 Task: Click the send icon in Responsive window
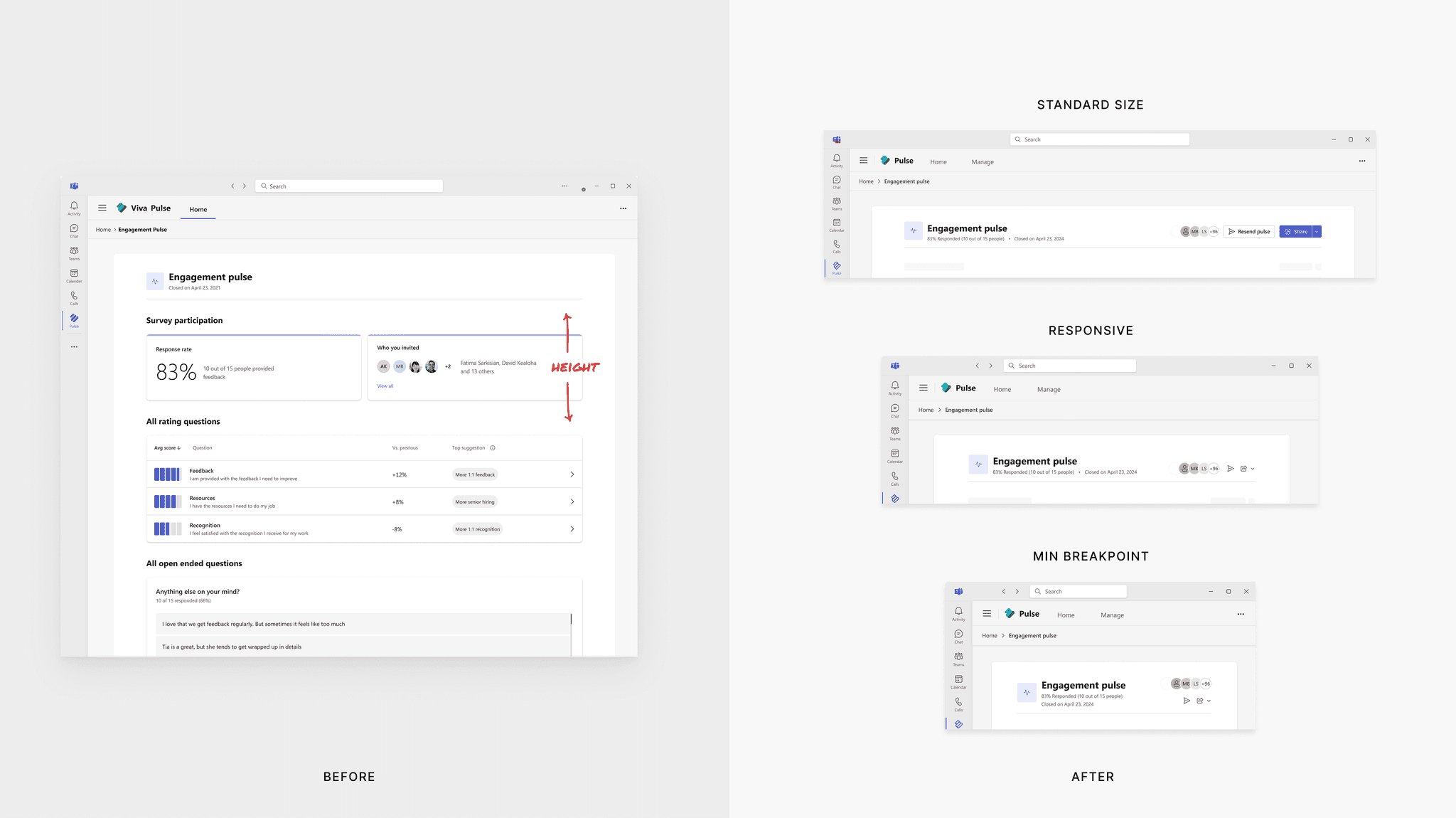pyautogui.click(x=1231, y=469)
